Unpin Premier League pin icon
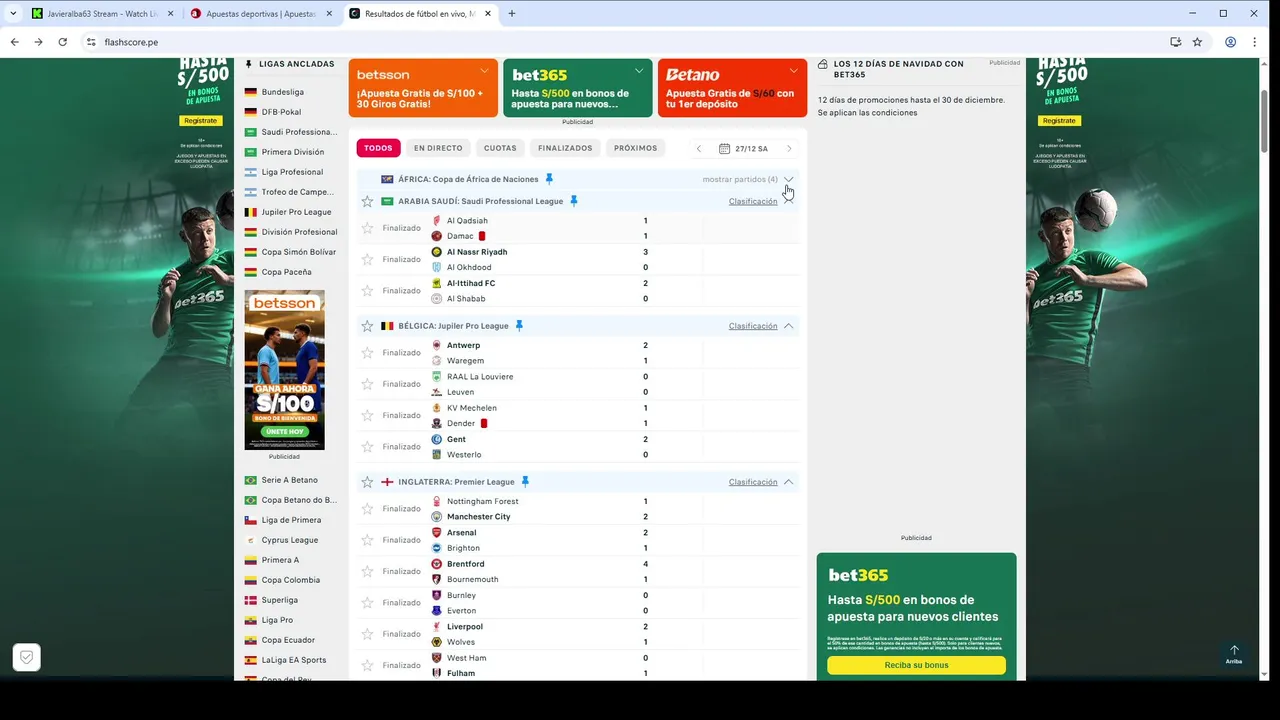The image size is (1280, 720). (x=525, y=482)
